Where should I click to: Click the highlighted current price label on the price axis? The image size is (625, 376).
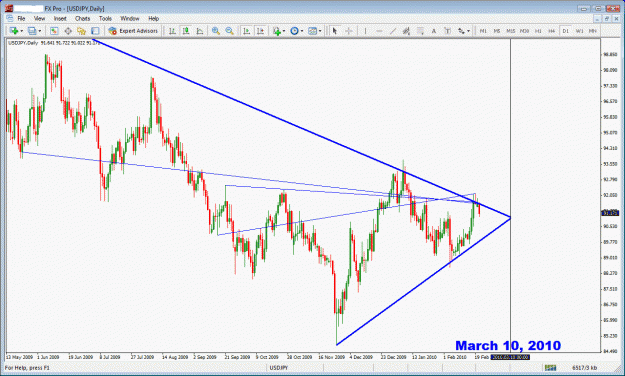click(610, 213)
